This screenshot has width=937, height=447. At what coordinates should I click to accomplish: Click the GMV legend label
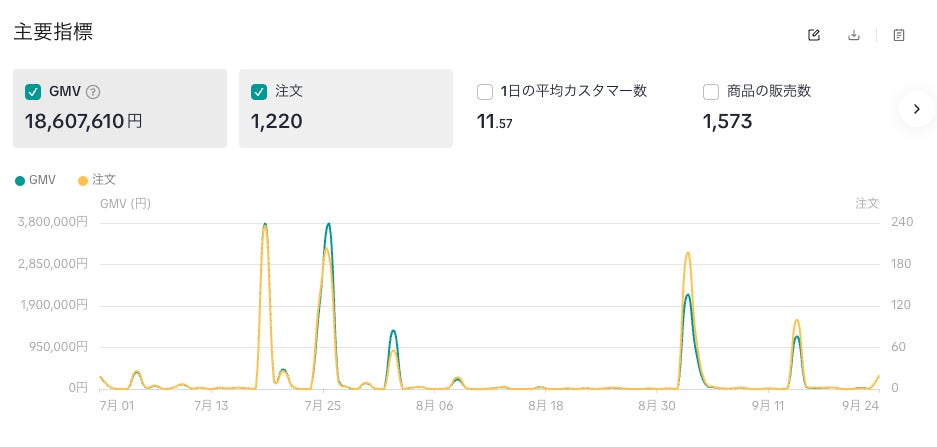(x=42, y=180)
